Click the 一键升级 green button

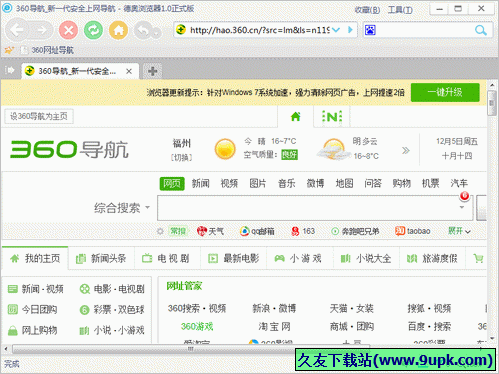click(x=445, y=92)
